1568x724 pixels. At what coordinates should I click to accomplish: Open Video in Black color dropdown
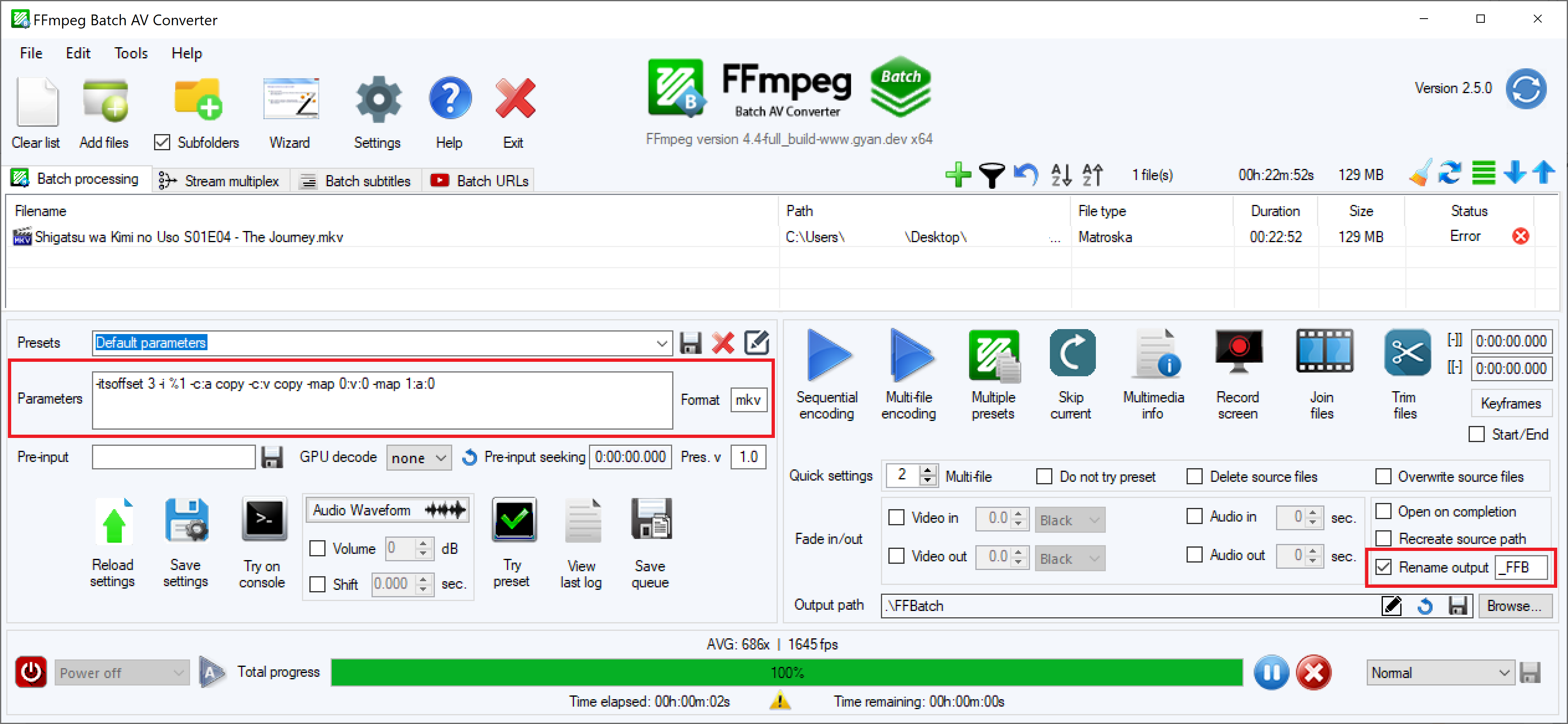1069,520
